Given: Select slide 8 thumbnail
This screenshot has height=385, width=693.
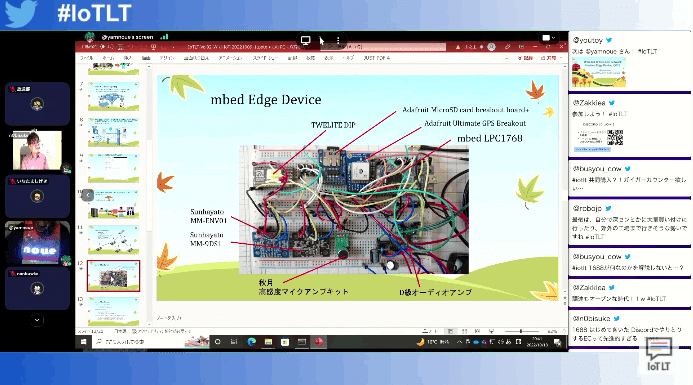Looking at the screenshot, I should [x=113, y=132].
